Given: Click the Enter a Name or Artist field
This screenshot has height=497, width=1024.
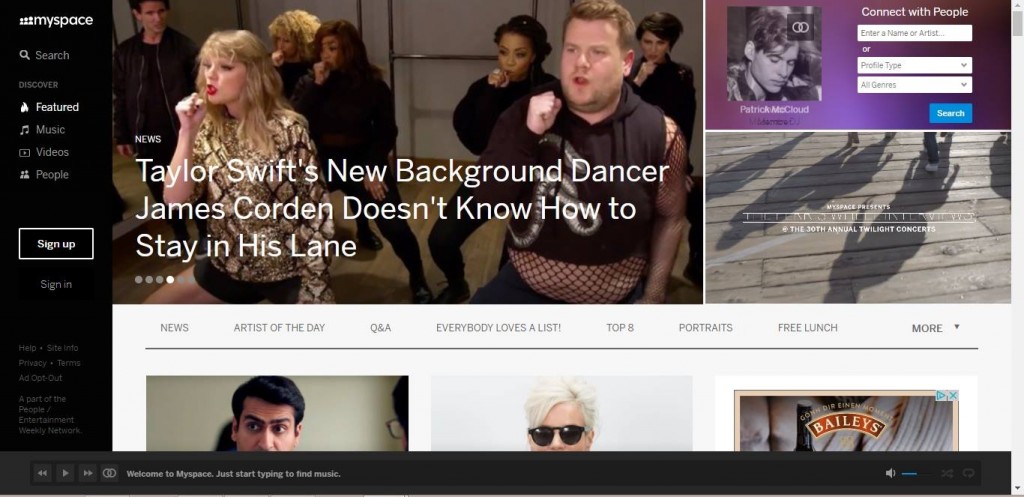Looking at the screenshot, I should (914, 33).
